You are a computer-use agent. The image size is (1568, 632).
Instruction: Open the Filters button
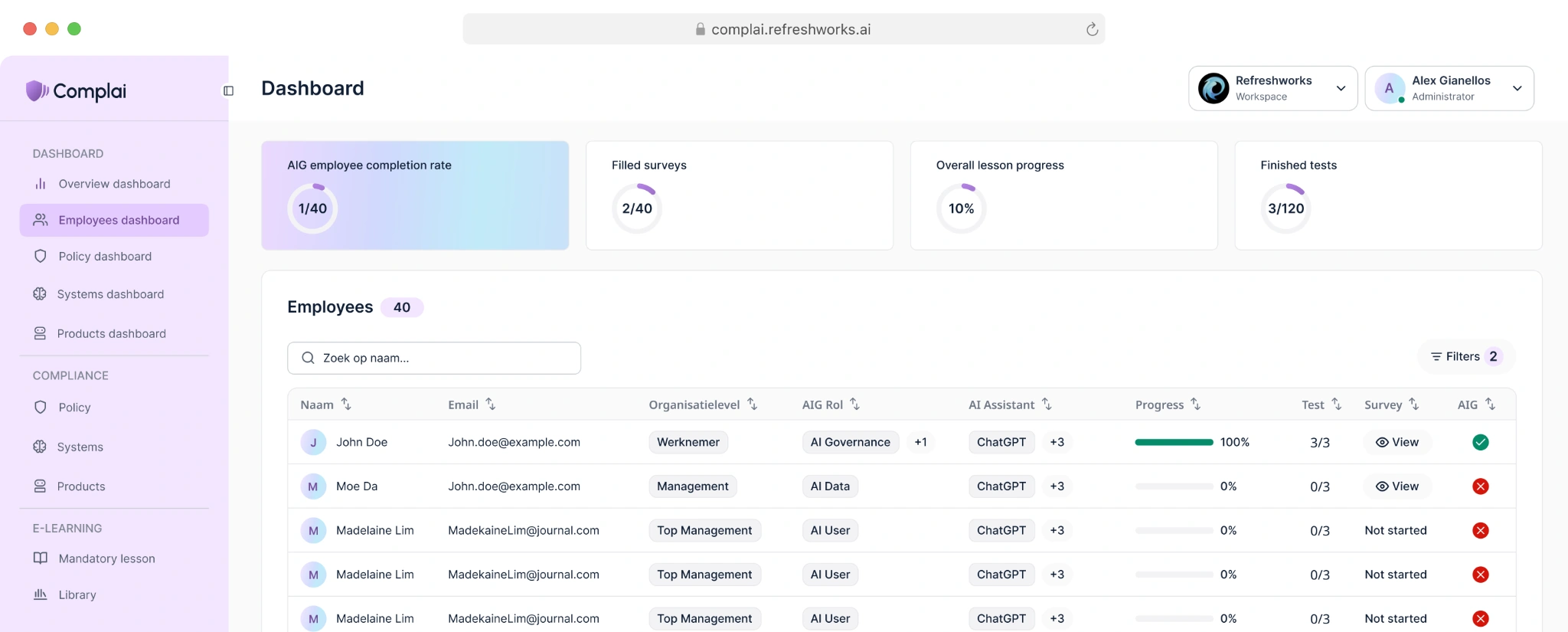tap(1465, 357)
